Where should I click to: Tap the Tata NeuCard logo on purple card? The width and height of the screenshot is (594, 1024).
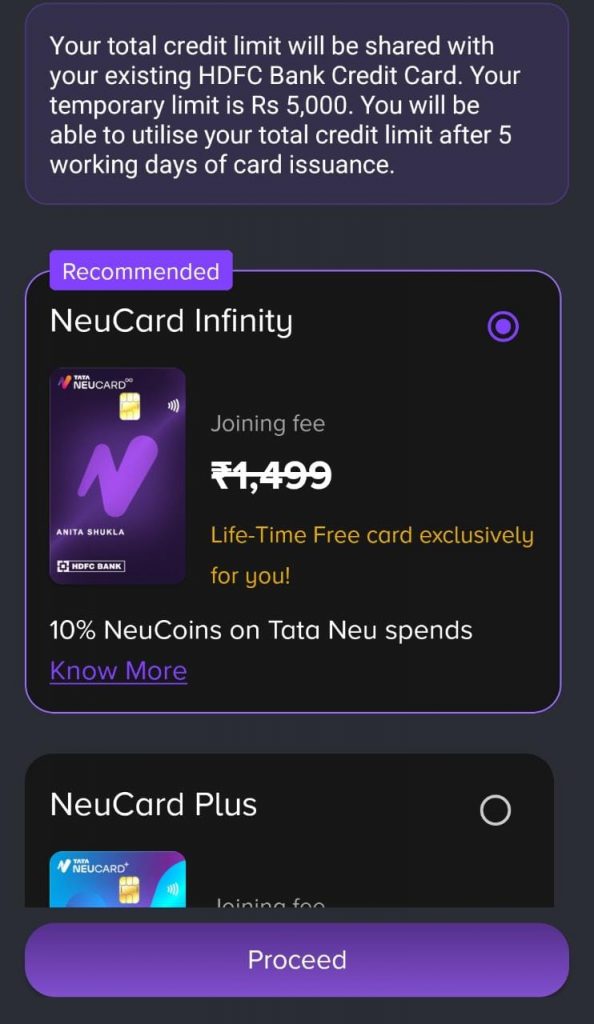pos(92,382)
